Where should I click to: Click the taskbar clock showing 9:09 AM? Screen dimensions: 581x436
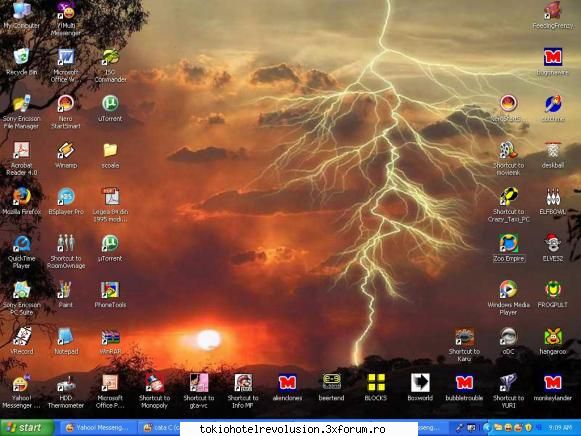click(x=560, y=428)
